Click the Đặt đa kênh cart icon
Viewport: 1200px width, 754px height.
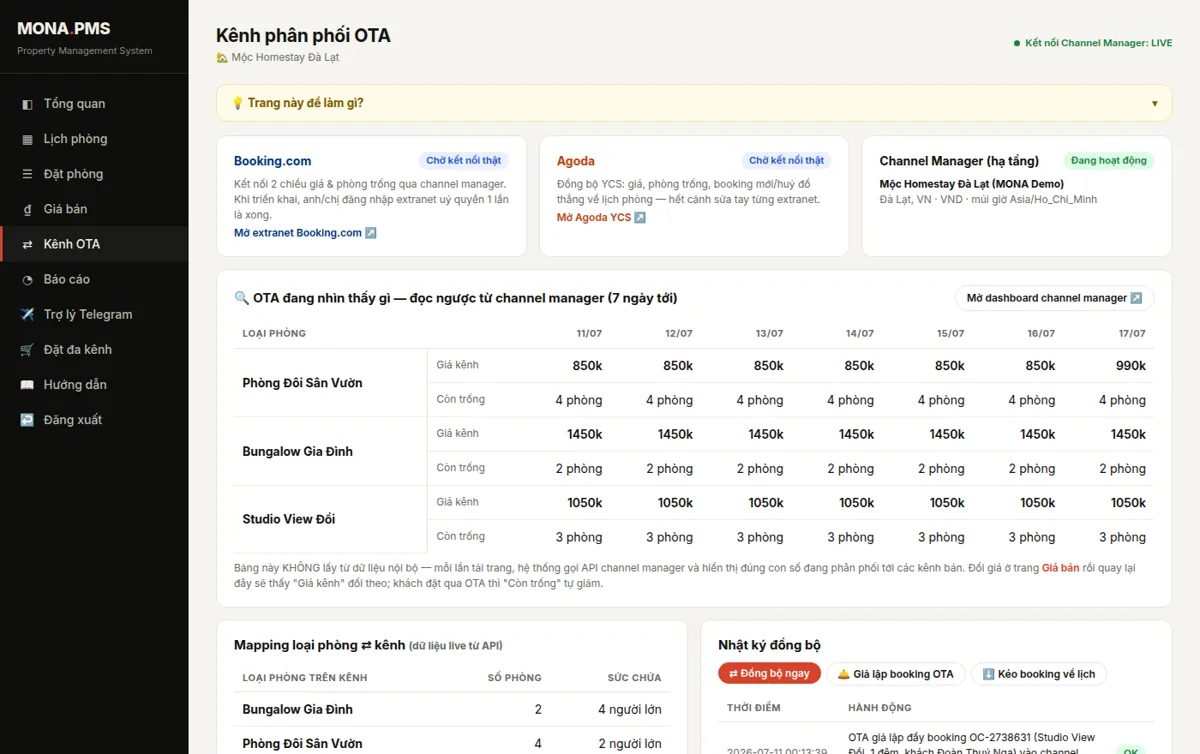pyautogui.click(x=27, y=350)
